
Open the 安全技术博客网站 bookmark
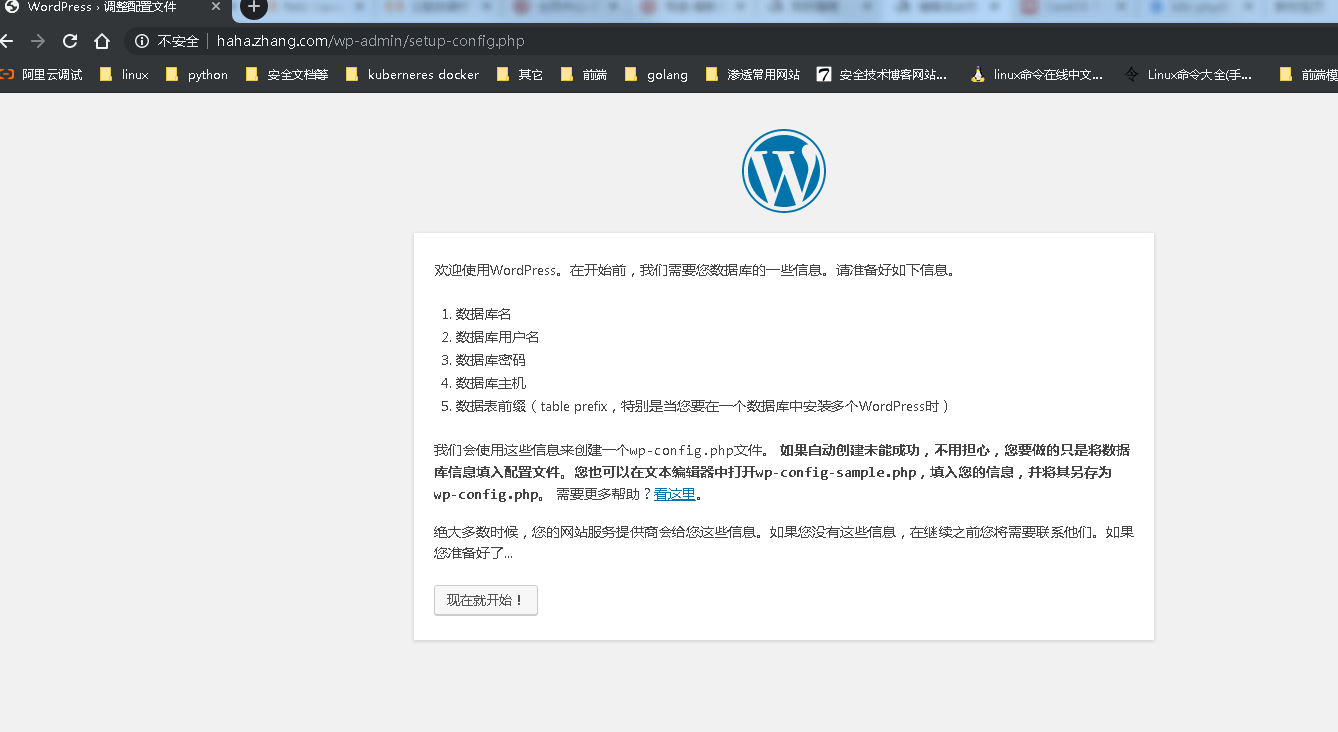tap(882, 74)
